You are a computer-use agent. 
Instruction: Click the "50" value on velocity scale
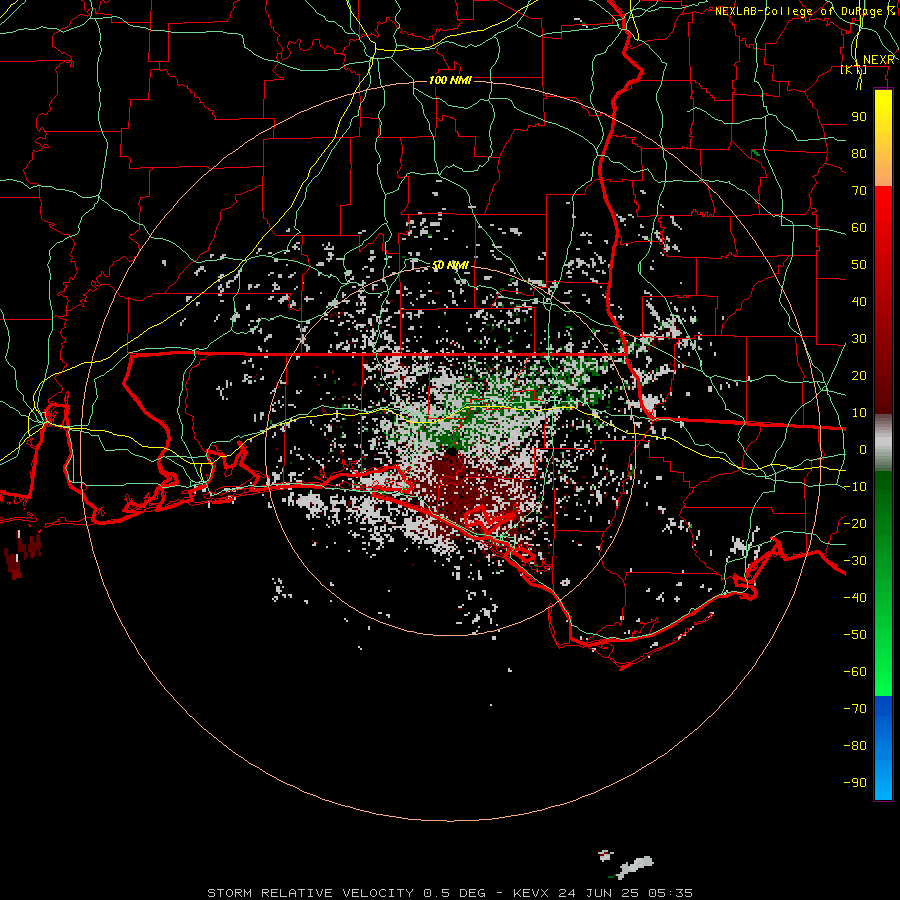pyautogui.click(x=859, y=265)
